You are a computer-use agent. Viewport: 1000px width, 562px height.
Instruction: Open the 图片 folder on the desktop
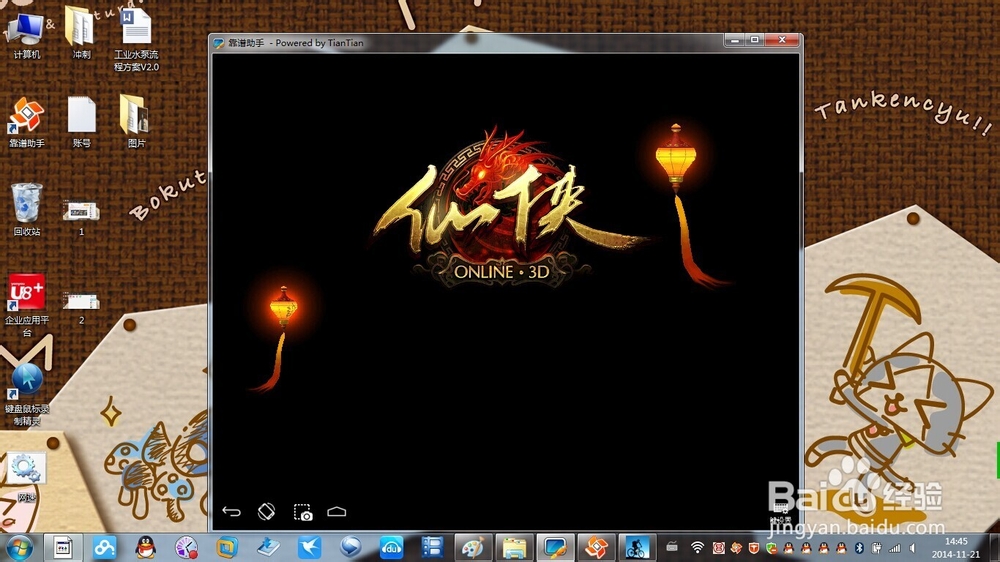pos(135,121)
